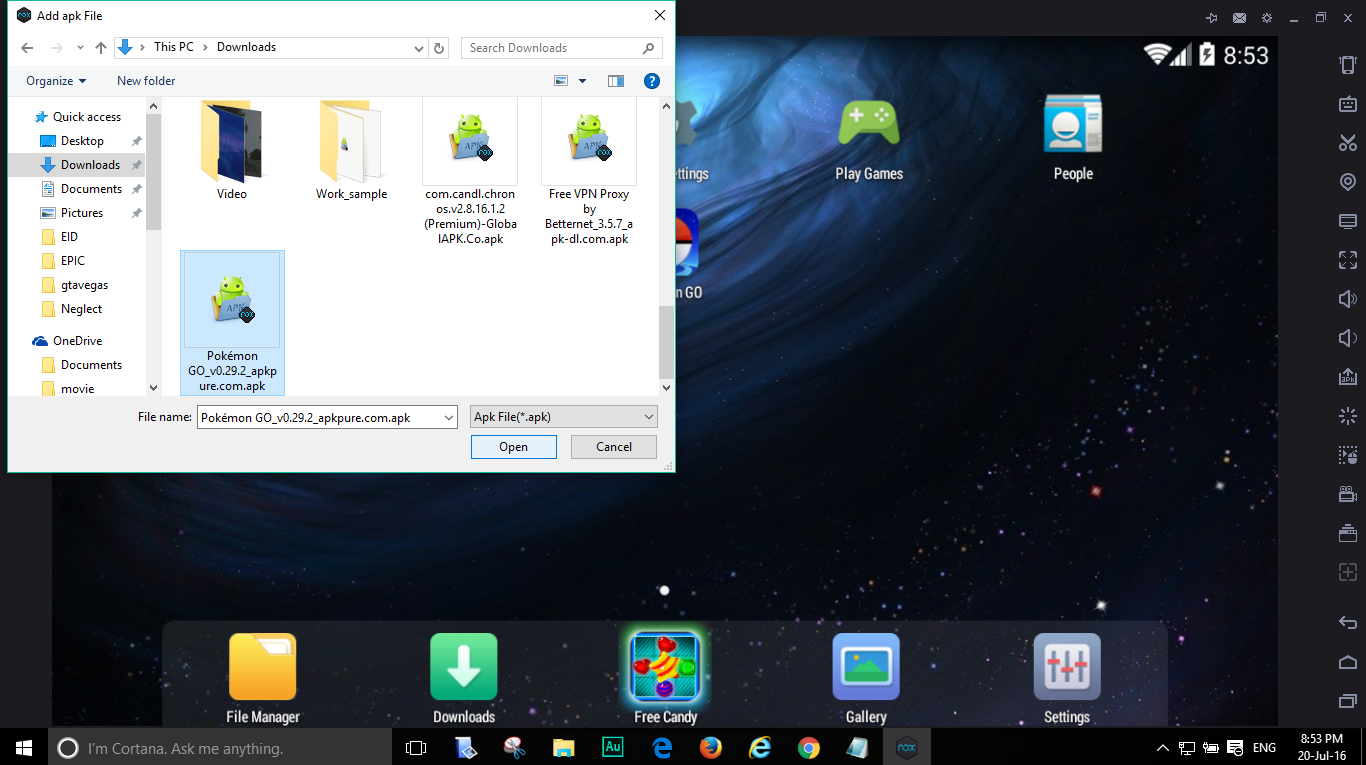The image size is (1366, 765).
Task: Click the Cancel button
Action: [x=614, y=447]
